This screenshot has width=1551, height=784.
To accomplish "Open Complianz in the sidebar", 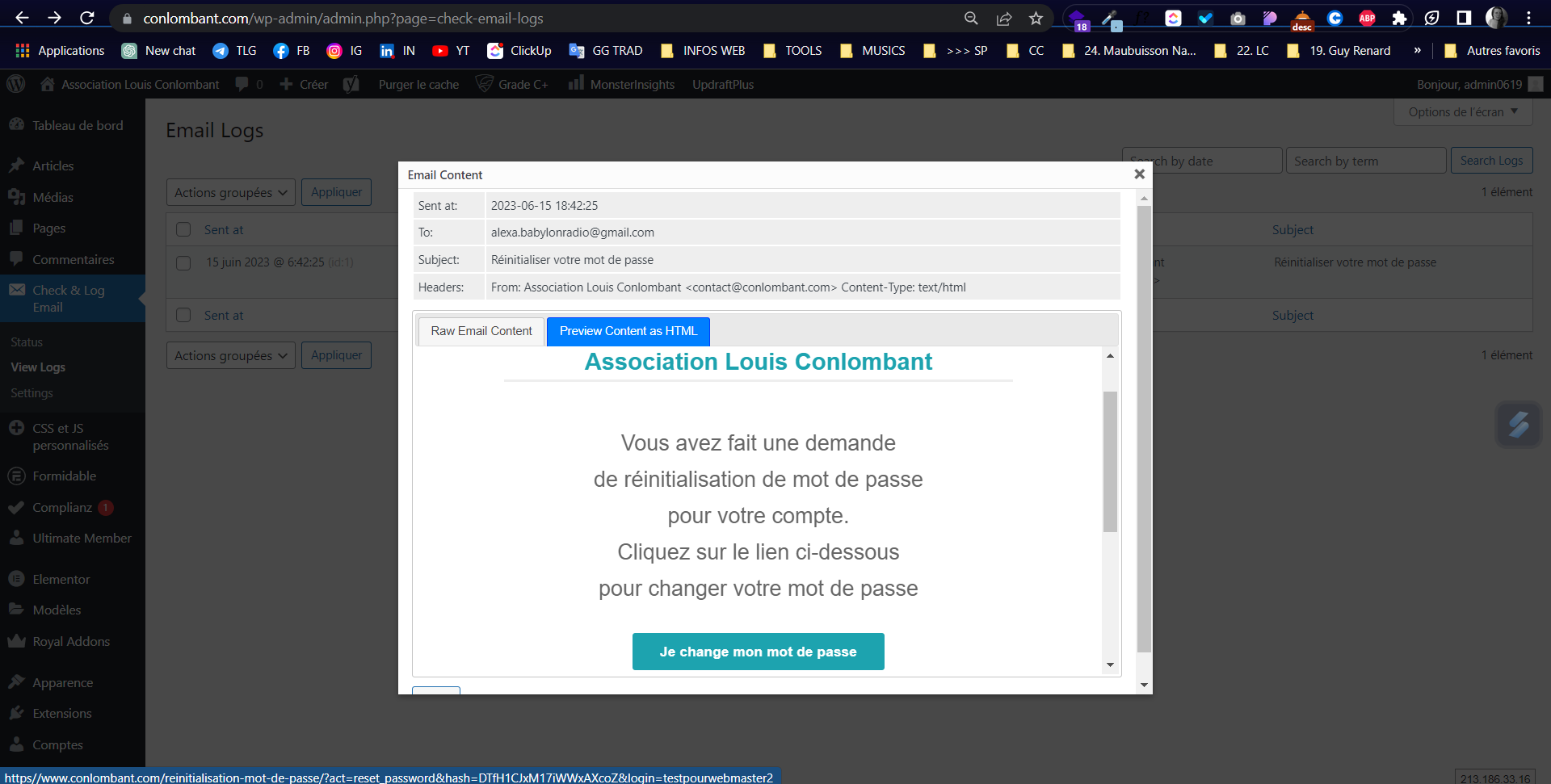I will (73, 507).
